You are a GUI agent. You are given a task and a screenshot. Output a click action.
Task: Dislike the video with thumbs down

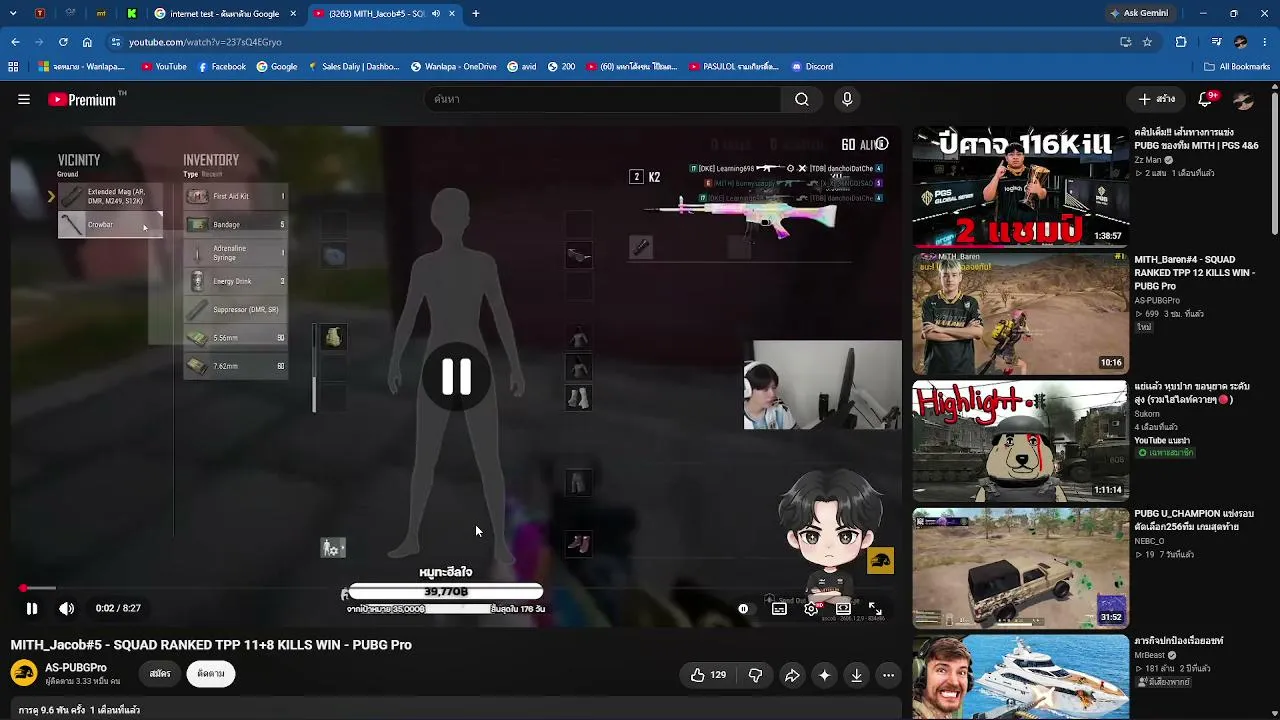(755, 675)
